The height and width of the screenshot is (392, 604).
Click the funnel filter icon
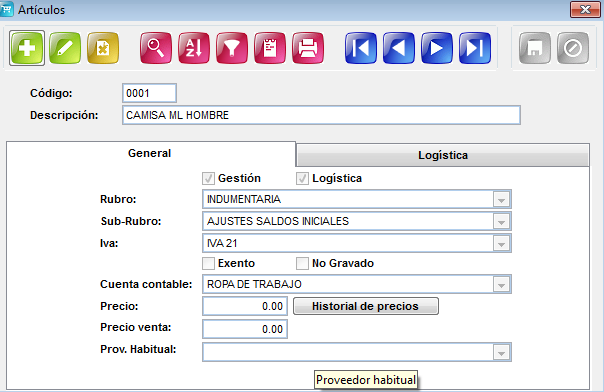coord(232,48)
